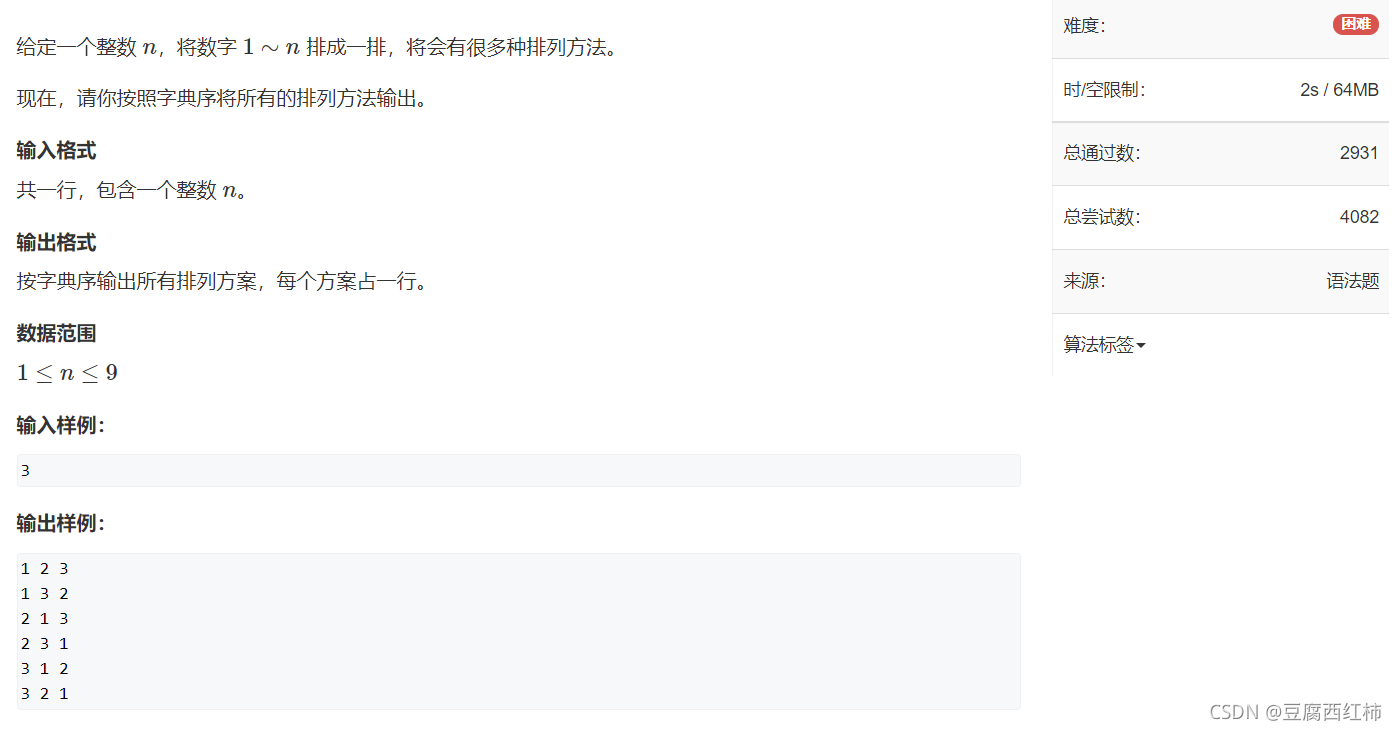
Task: Click the 总尝试数 count 4082
Action: 1359,217
